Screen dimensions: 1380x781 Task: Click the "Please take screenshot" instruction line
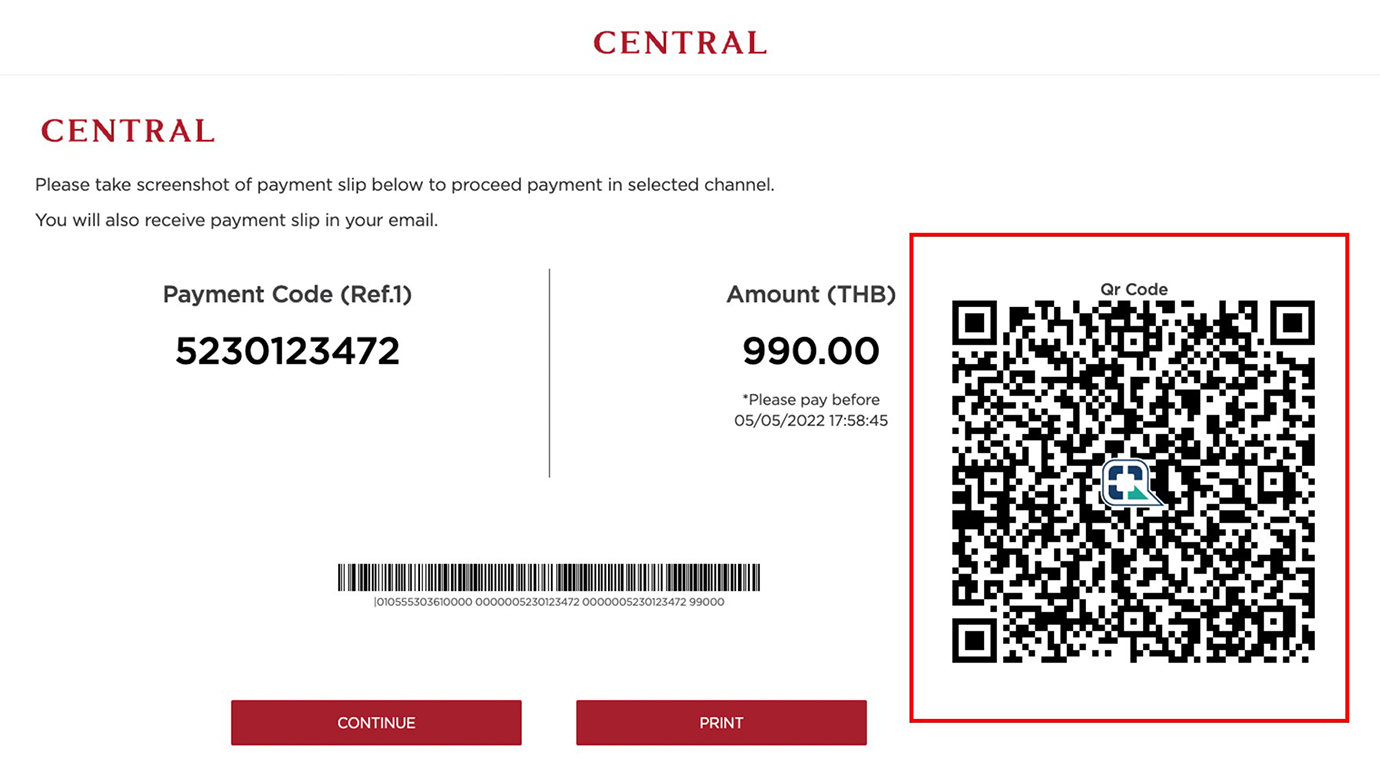(405, 185)
